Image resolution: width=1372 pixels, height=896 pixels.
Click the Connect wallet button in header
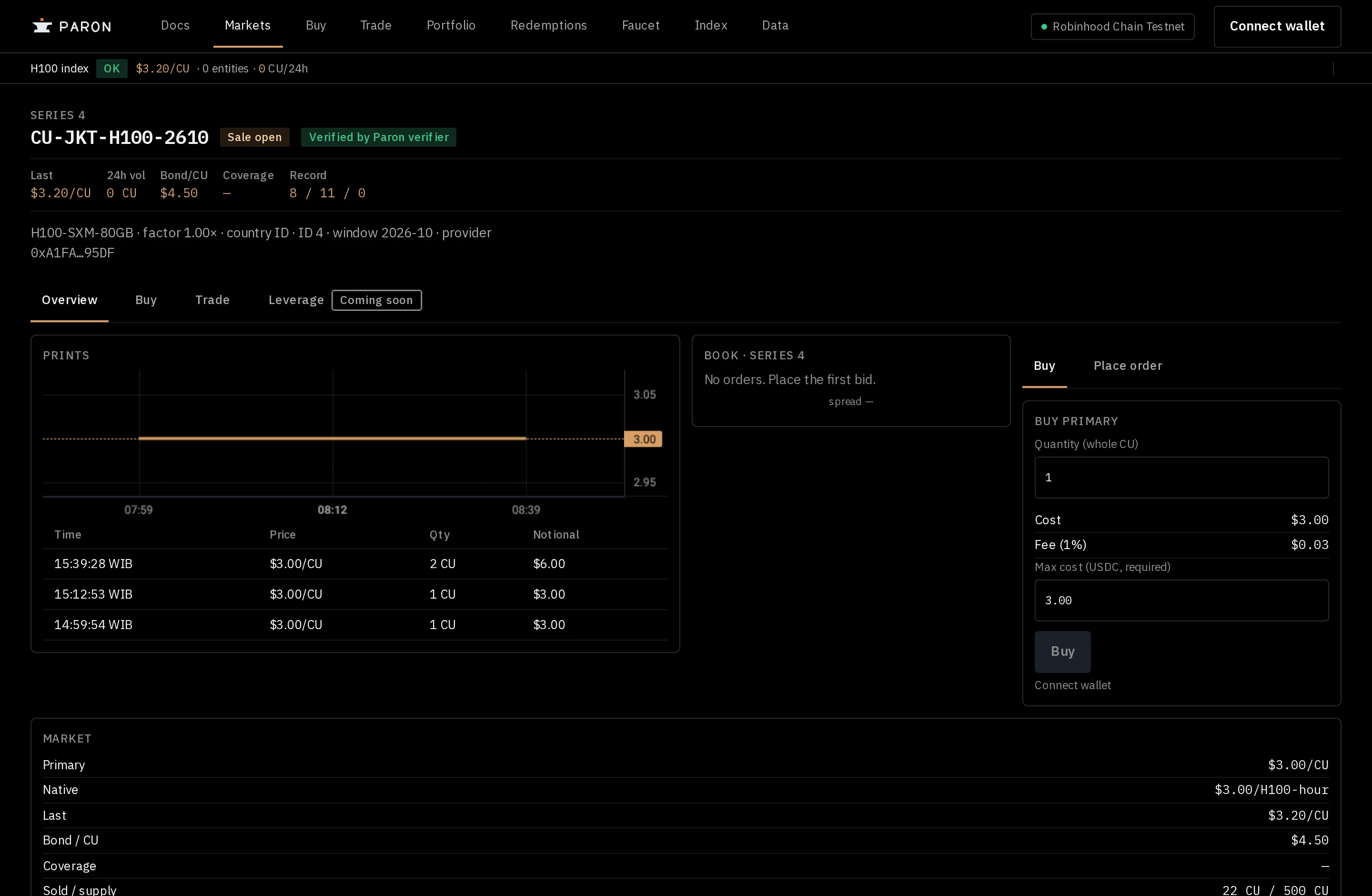[1278, 27]
